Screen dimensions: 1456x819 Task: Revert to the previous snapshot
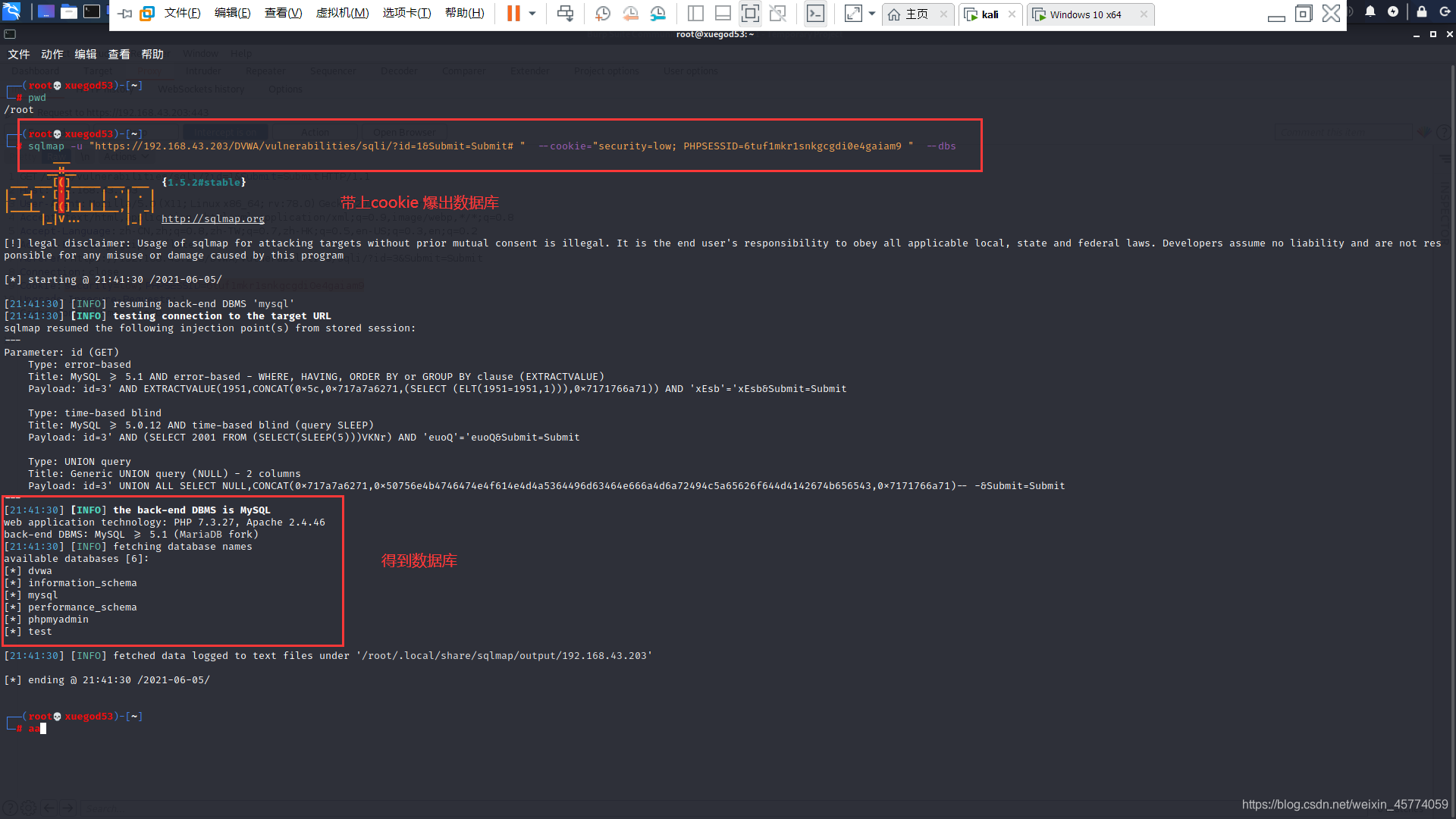[630, 14]
